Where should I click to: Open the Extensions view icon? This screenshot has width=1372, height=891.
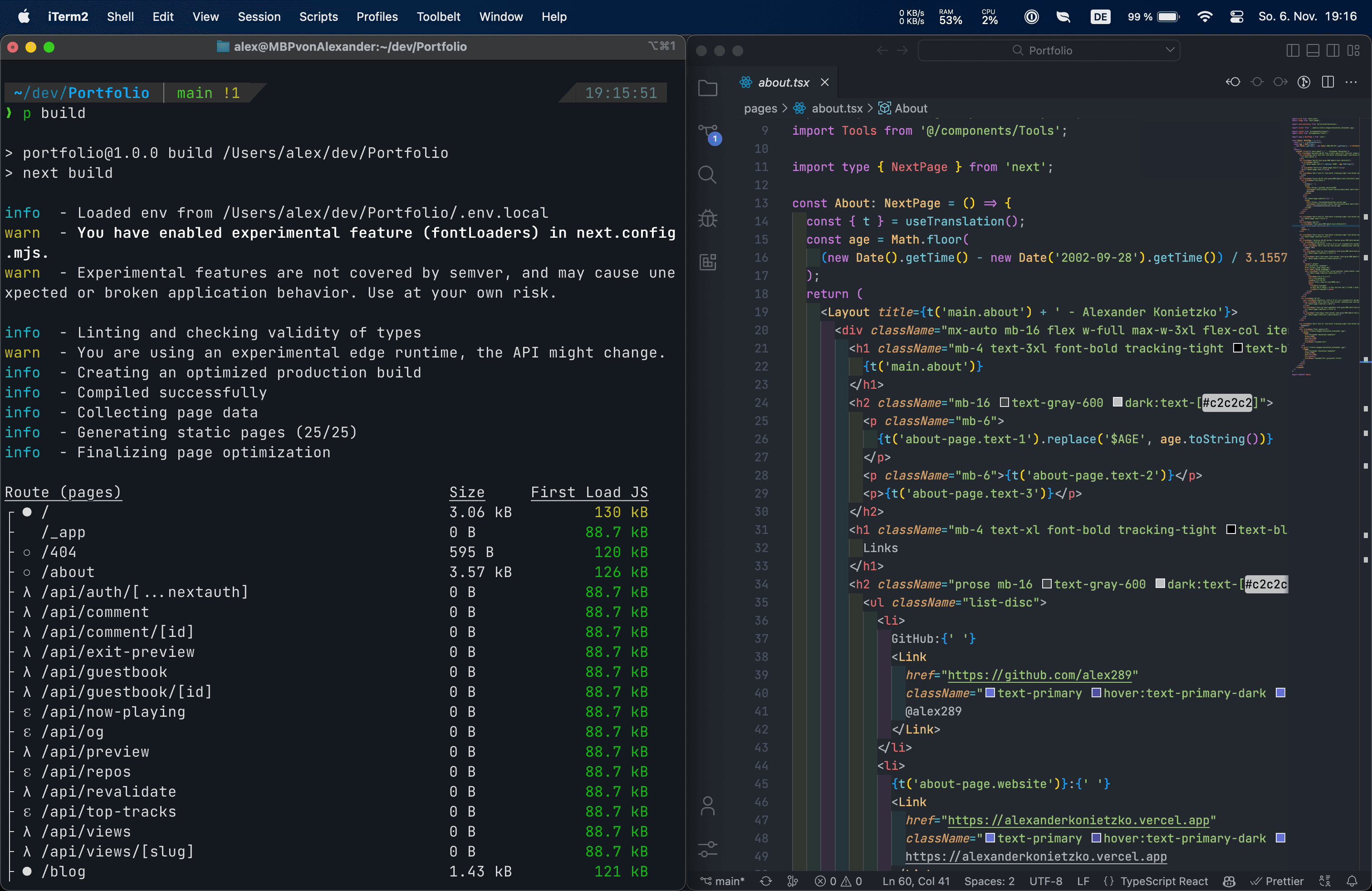pos(707,262)
